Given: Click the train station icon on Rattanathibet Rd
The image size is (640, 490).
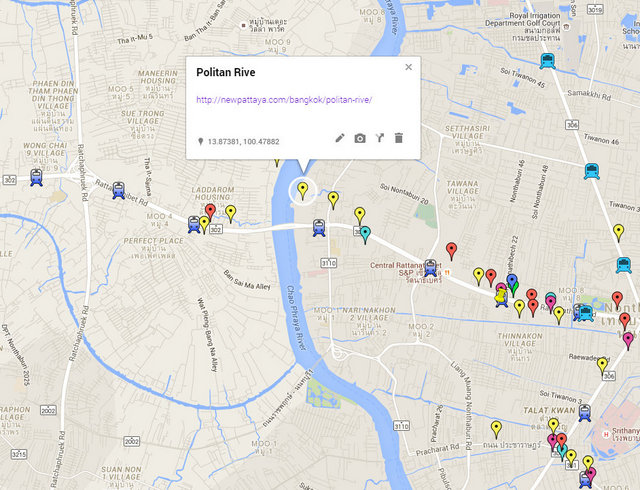Looking at the screenshot, I should tap(118, 191).
